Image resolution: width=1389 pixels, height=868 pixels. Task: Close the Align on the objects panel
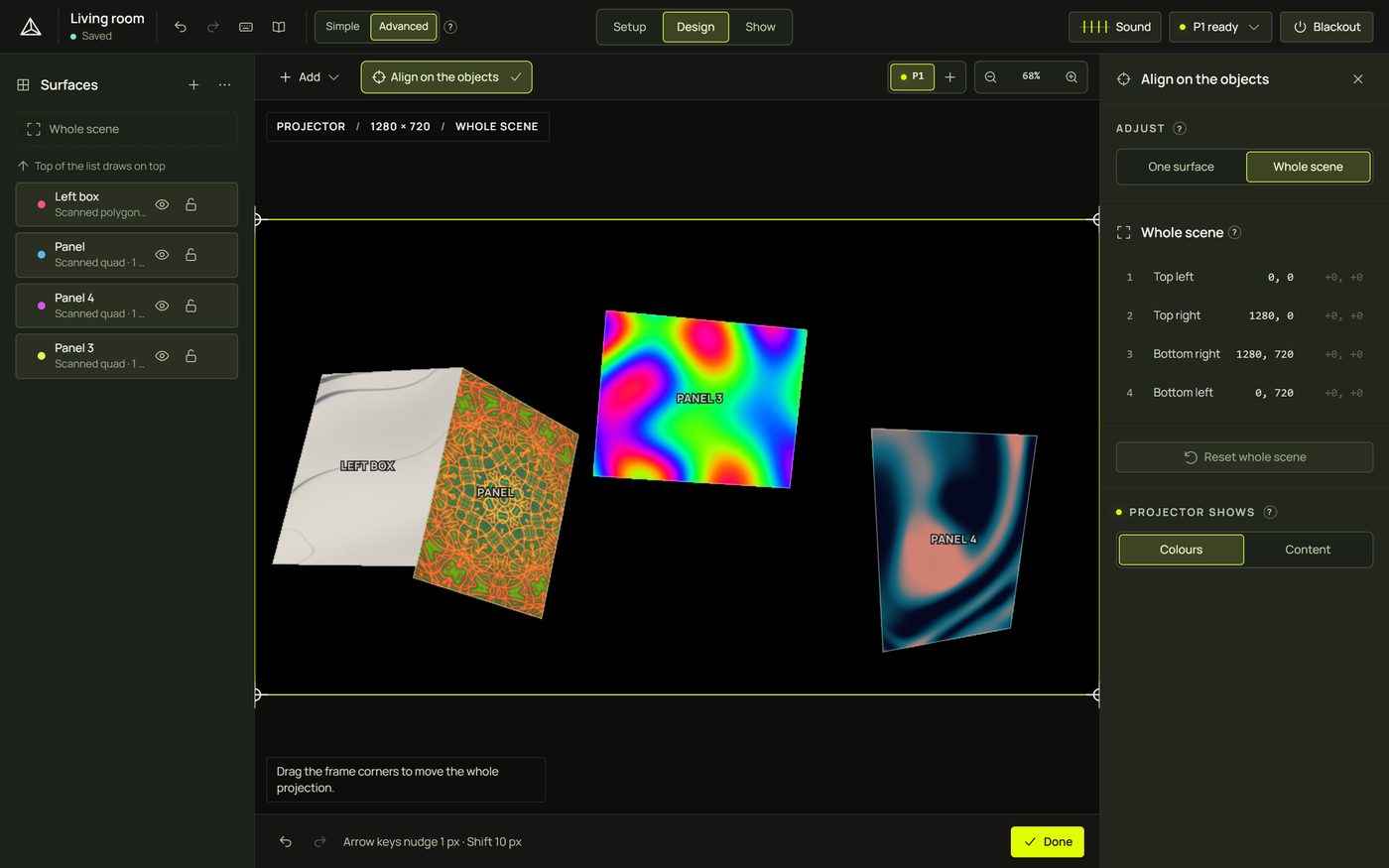pos(1358,79)
